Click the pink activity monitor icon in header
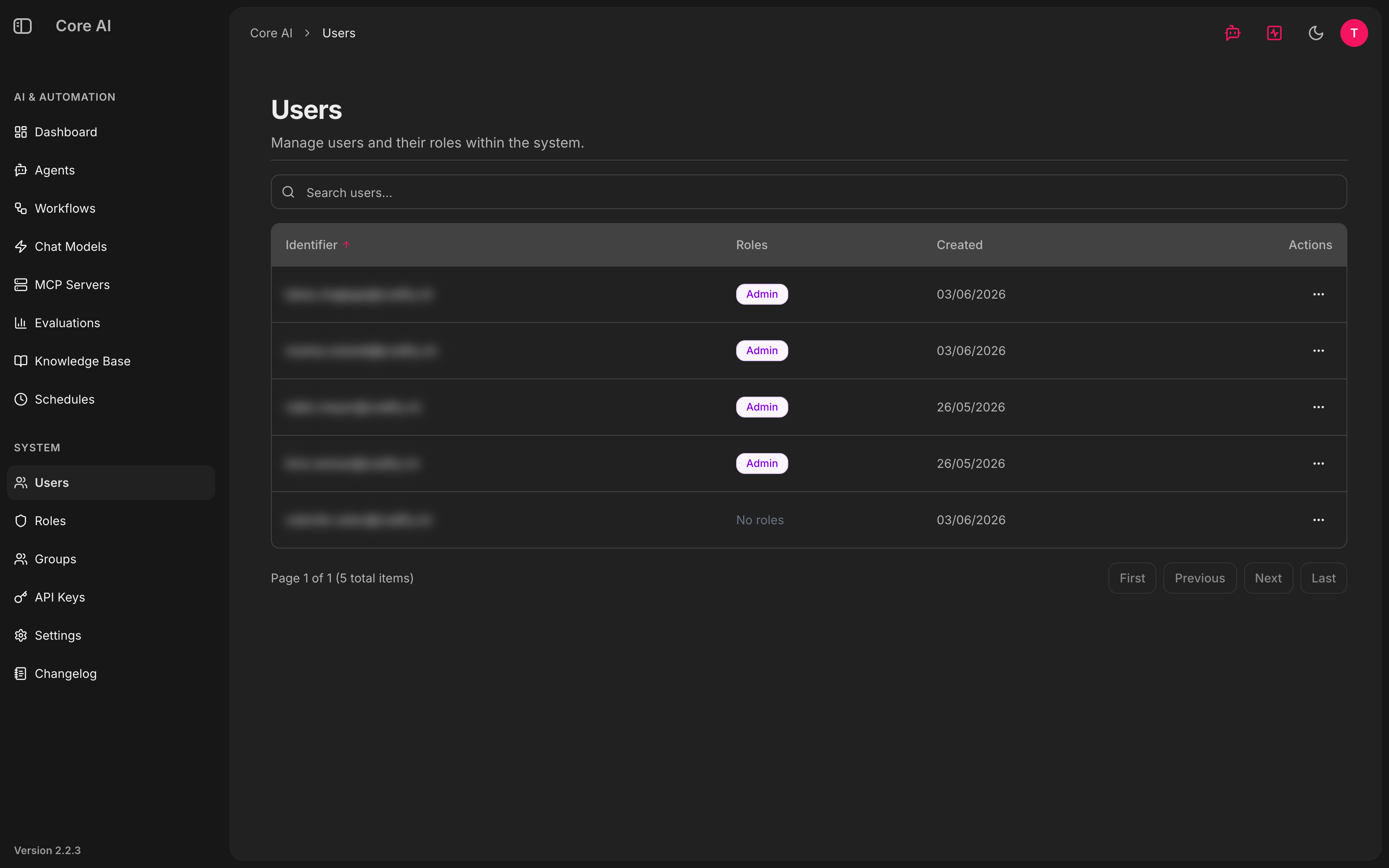This screenshot has height=868, width=1389. 1274,33
